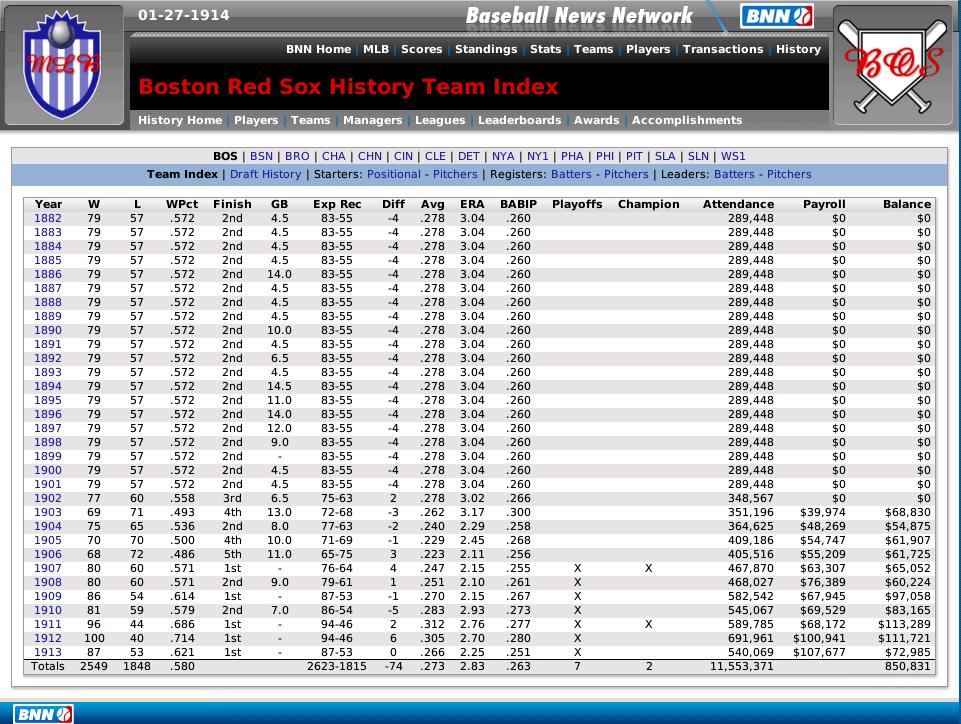961x724 pixels.
Task: Open Standings in the top menu
Action: 485,49
